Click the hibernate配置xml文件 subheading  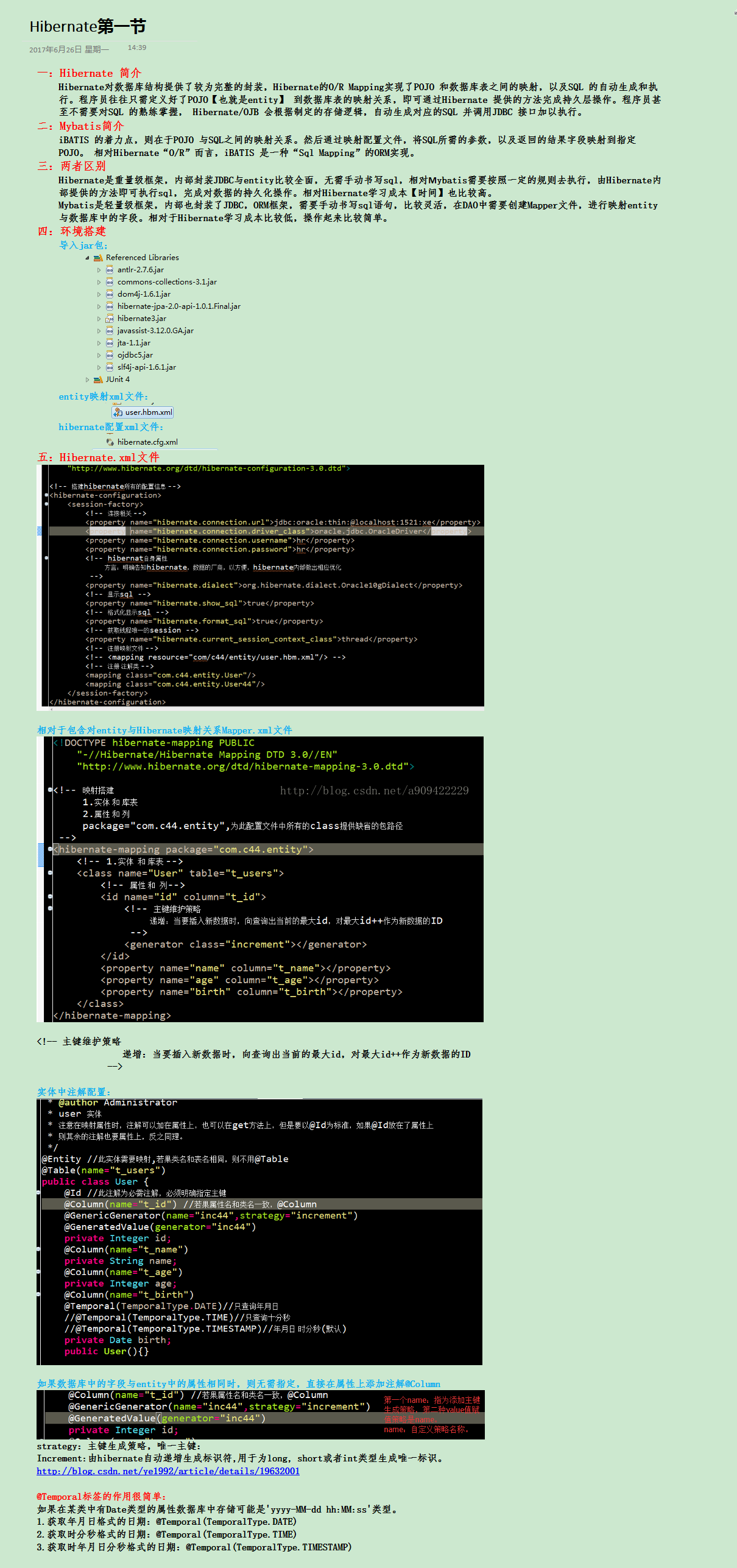[x=111, y=427]
